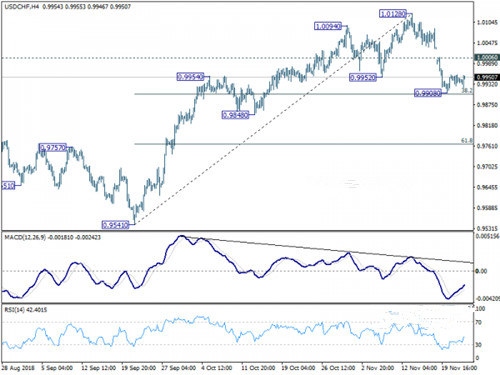Click the 1.01280 peak price label
500x375 pixels.
click(393, 14)
